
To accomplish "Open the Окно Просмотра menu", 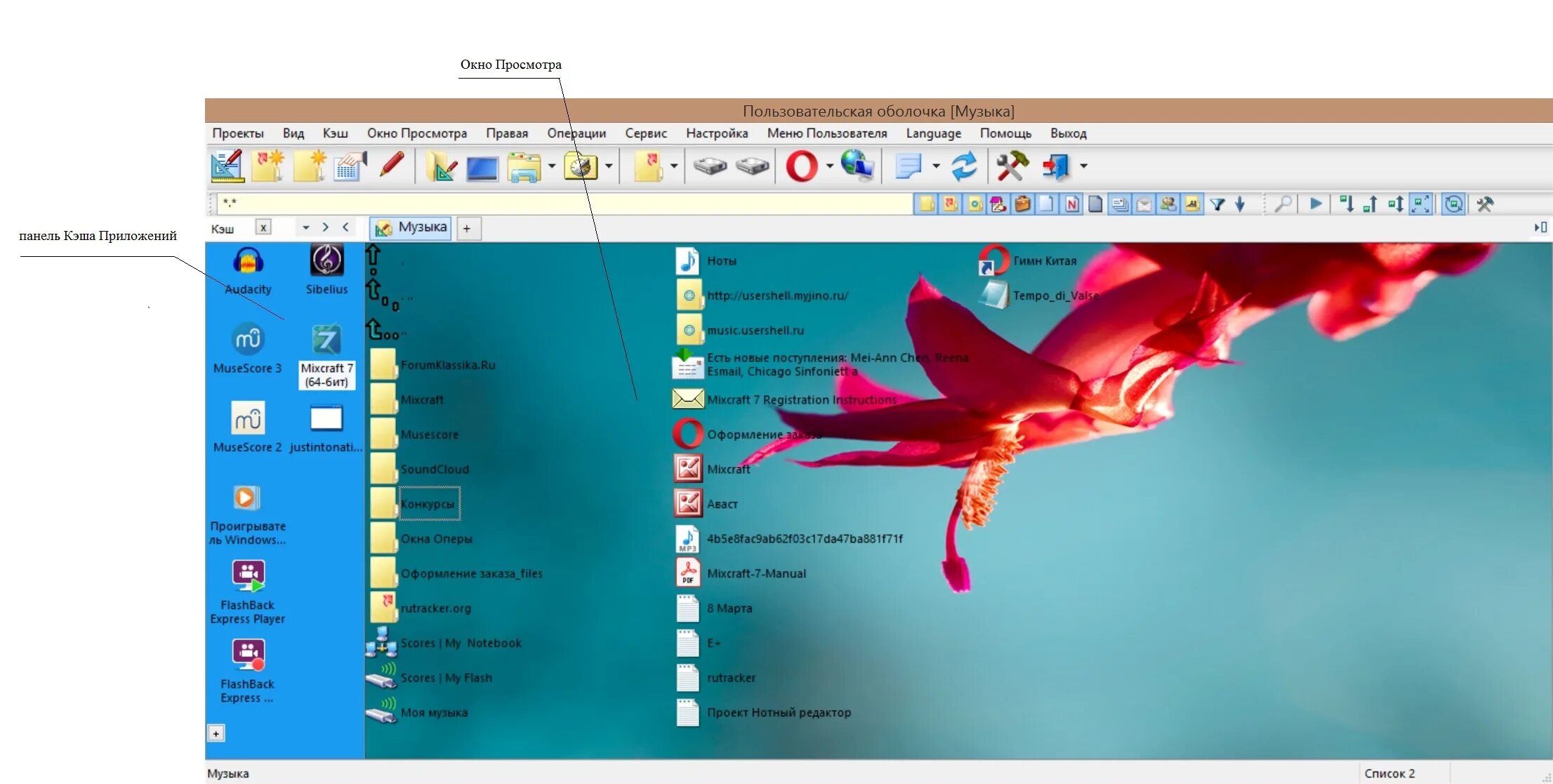I will pos(416,133).
